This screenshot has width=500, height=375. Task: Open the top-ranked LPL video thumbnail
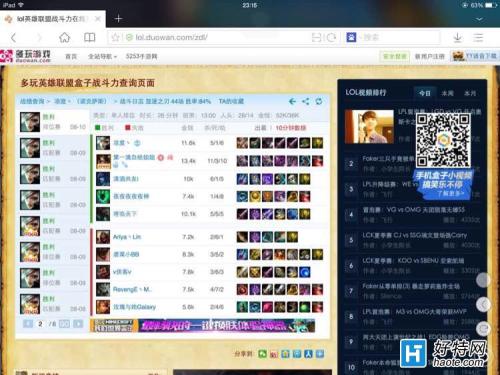[x=369, y=127]
